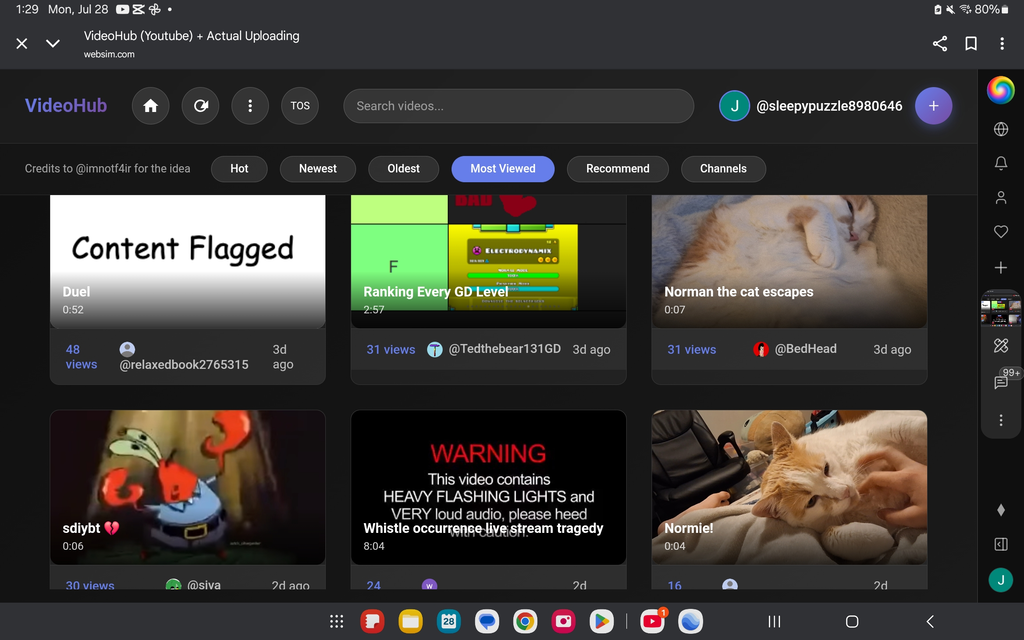
Task: Collapse the page with the chevron arrow
Action: pyautogui.click(x=52, y=44)
